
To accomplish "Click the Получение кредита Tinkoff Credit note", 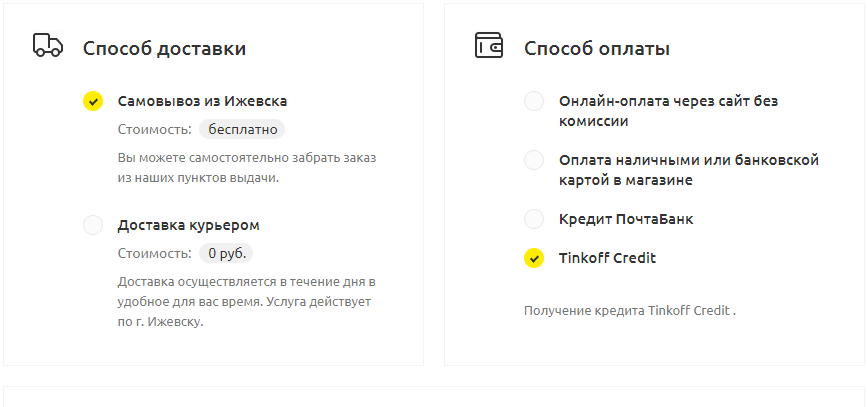I will pos(630,311).
